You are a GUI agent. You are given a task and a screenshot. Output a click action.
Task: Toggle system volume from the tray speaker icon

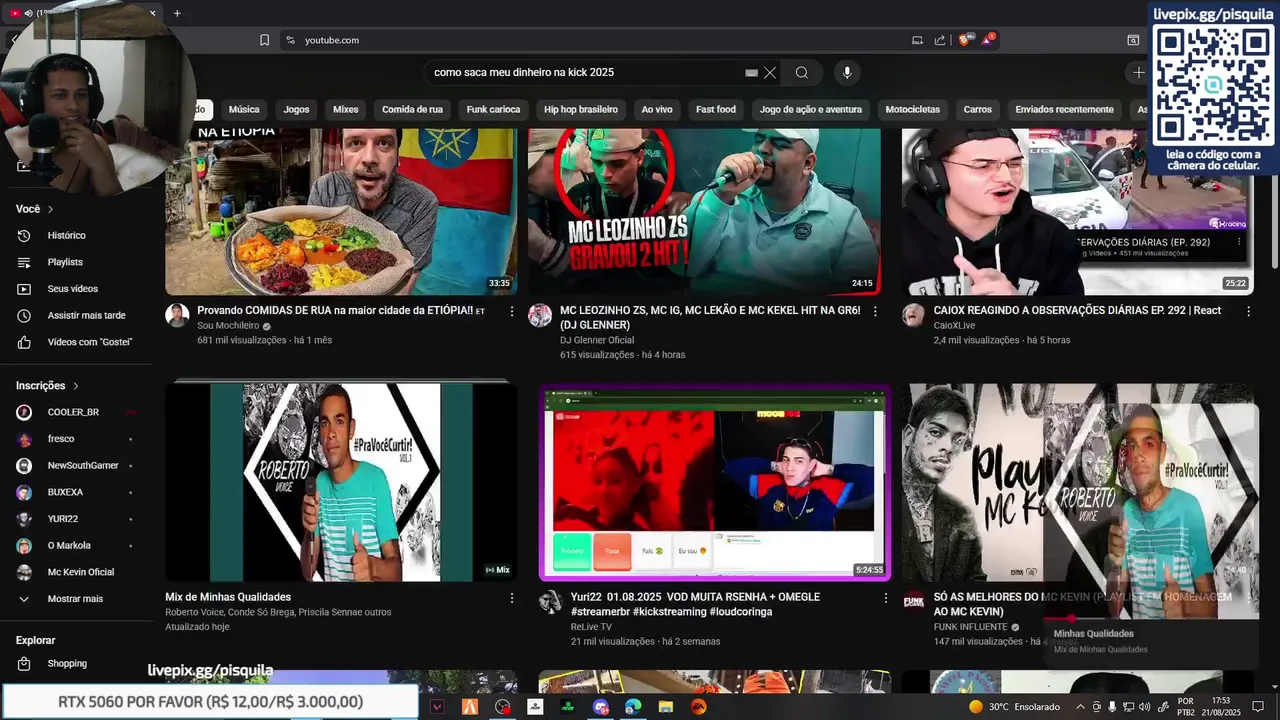coord(1144,707)
